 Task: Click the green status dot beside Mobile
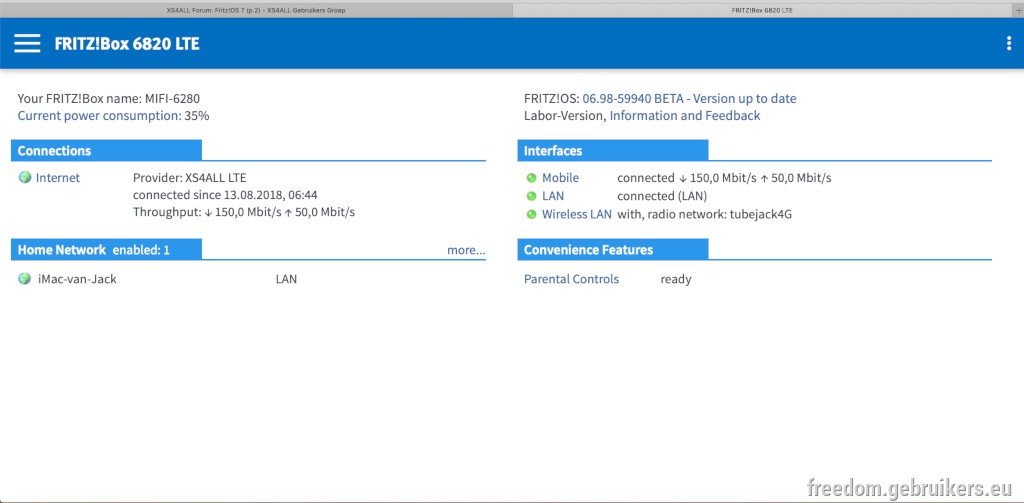click(531, 178)
